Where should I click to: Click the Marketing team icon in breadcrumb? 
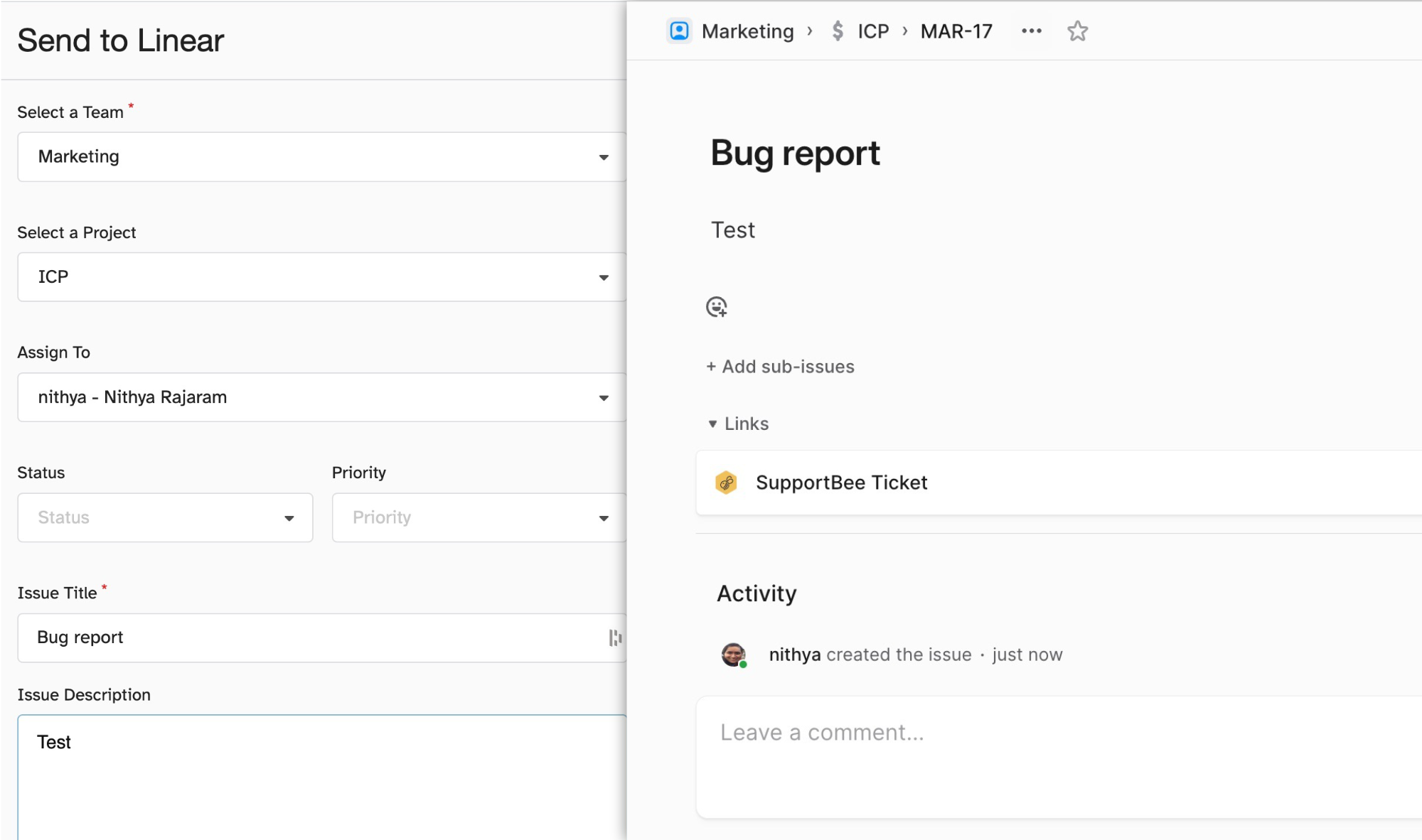point(679,31)
